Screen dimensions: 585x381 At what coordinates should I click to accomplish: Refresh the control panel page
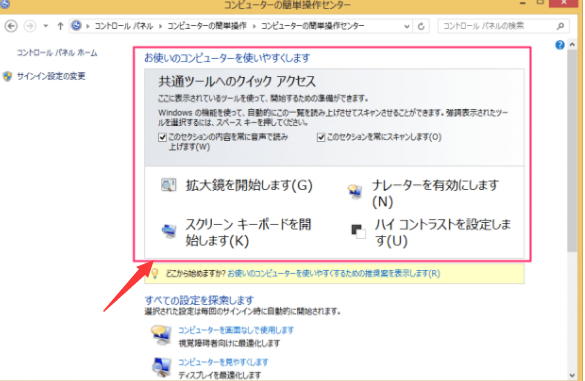[x=421, y=26]
